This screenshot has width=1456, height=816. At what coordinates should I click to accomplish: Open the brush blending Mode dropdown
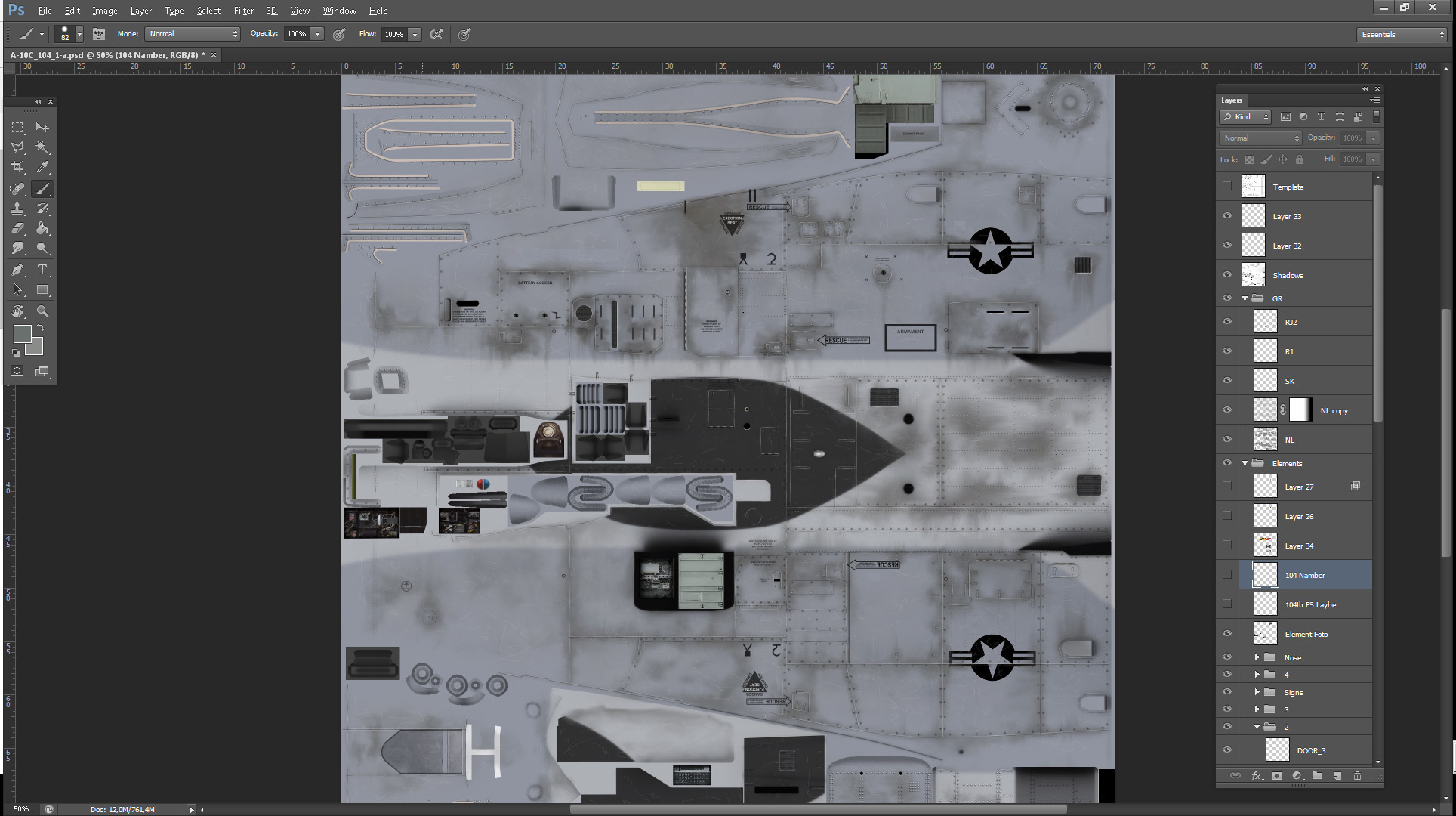193,34
